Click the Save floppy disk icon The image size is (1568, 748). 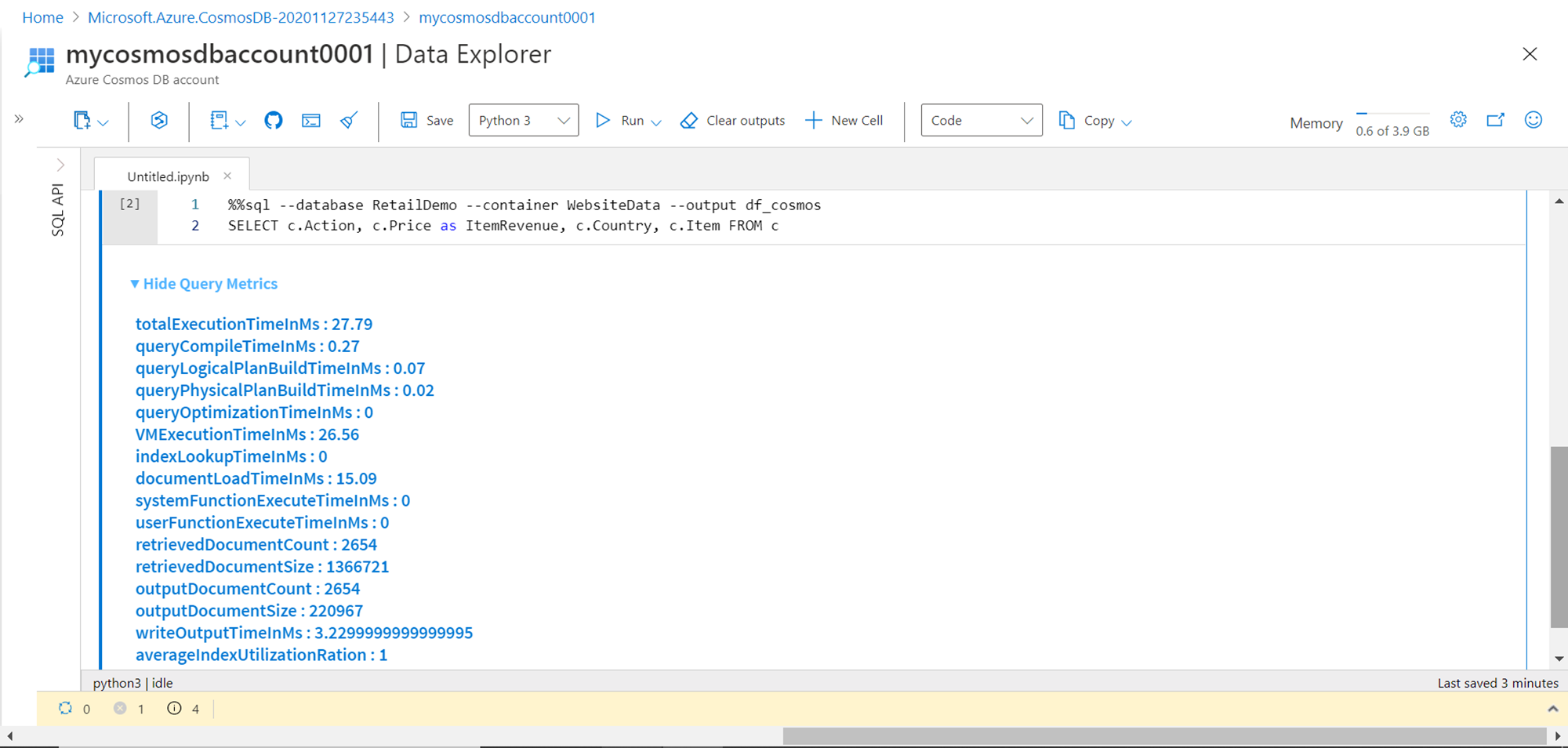pos(408,120)
